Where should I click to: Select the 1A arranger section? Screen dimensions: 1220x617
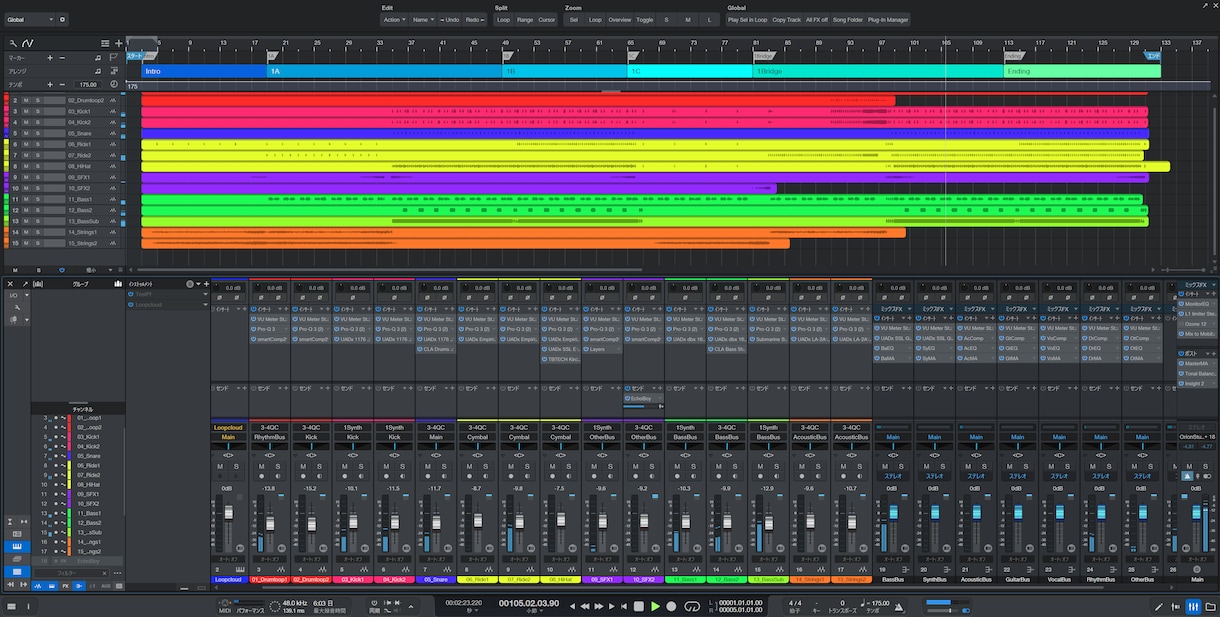383,71
